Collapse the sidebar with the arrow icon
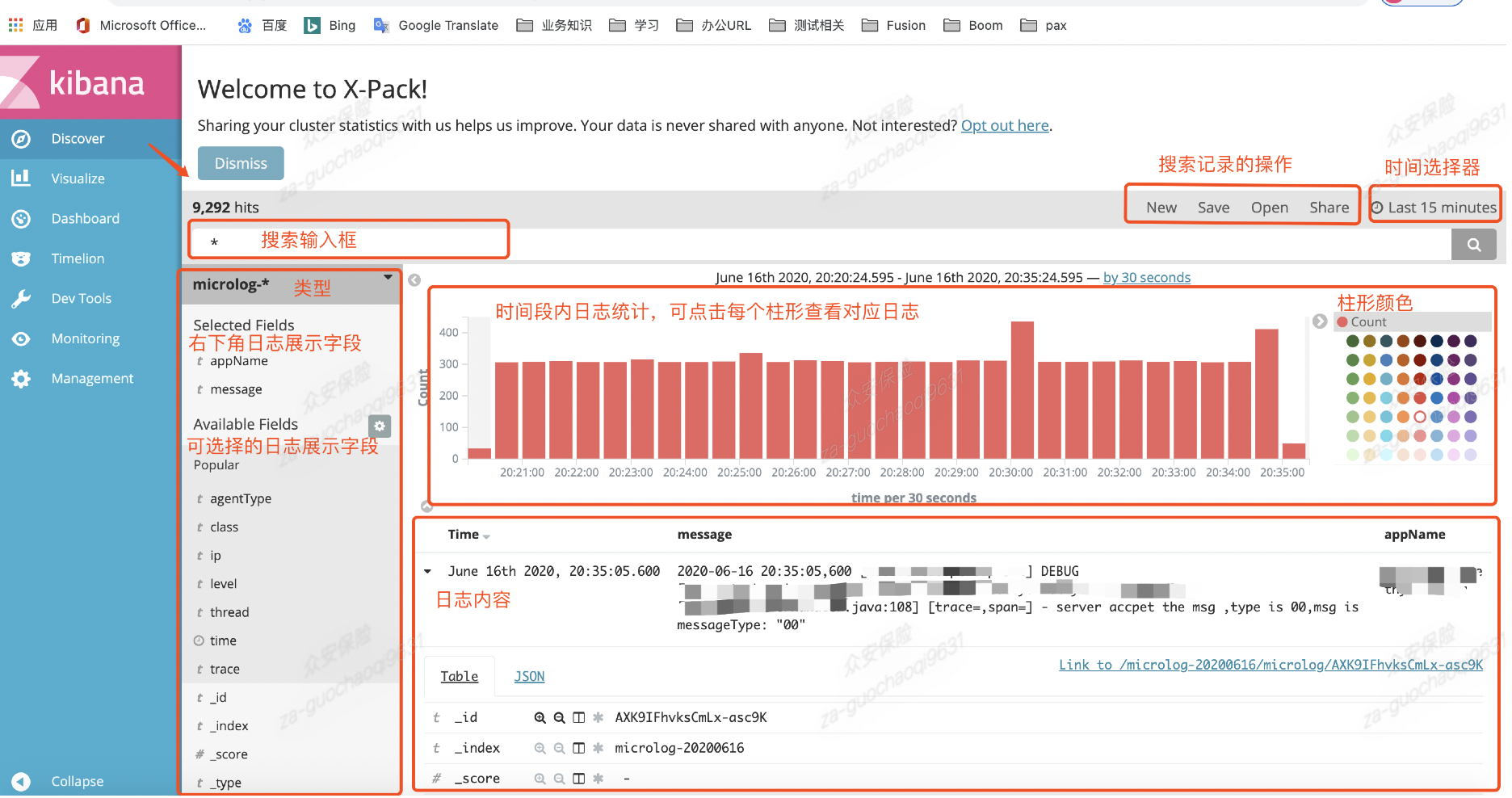 point(21,781)
